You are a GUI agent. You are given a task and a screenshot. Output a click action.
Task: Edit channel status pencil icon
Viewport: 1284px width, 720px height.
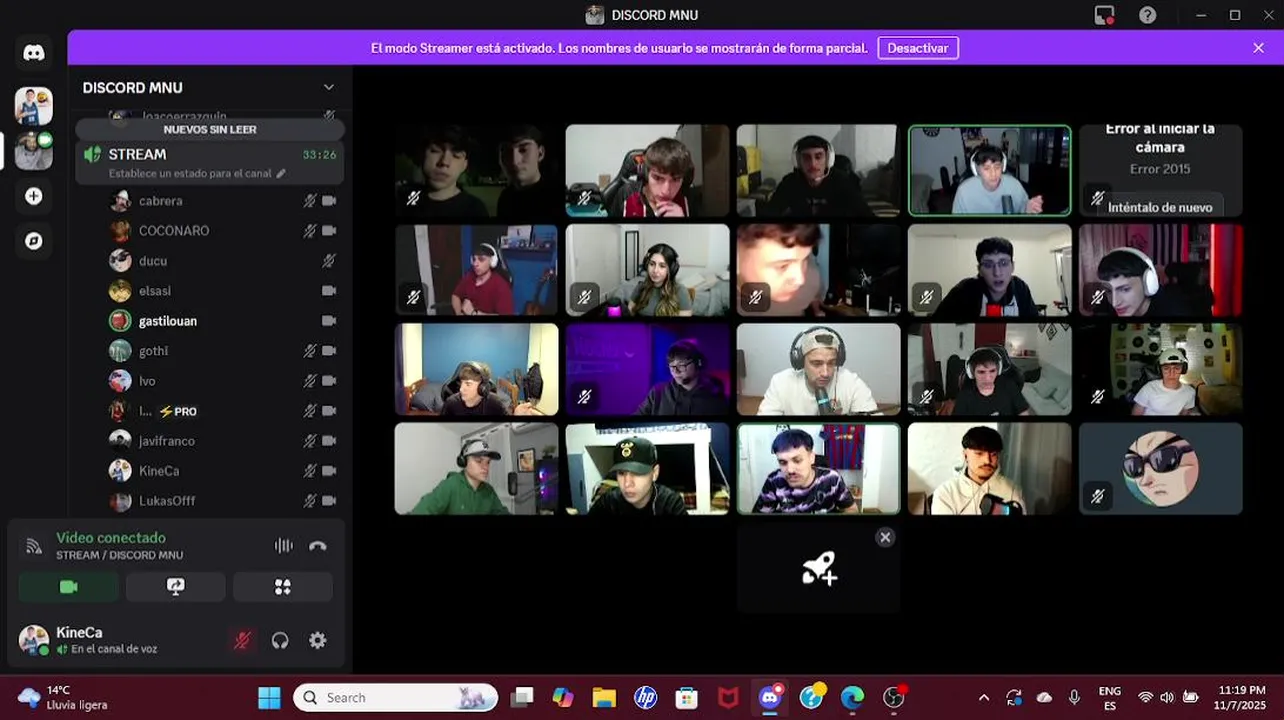[x=281, y=173]
